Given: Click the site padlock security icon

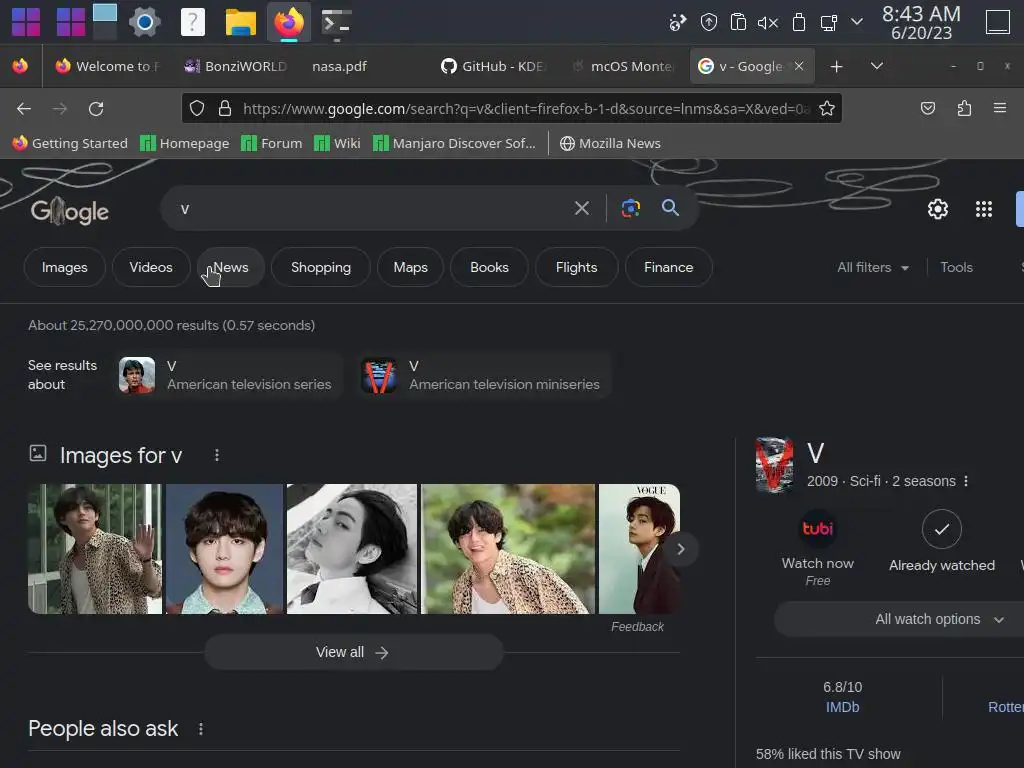Looking at the screenshot, I should click(x=225, y=108).
